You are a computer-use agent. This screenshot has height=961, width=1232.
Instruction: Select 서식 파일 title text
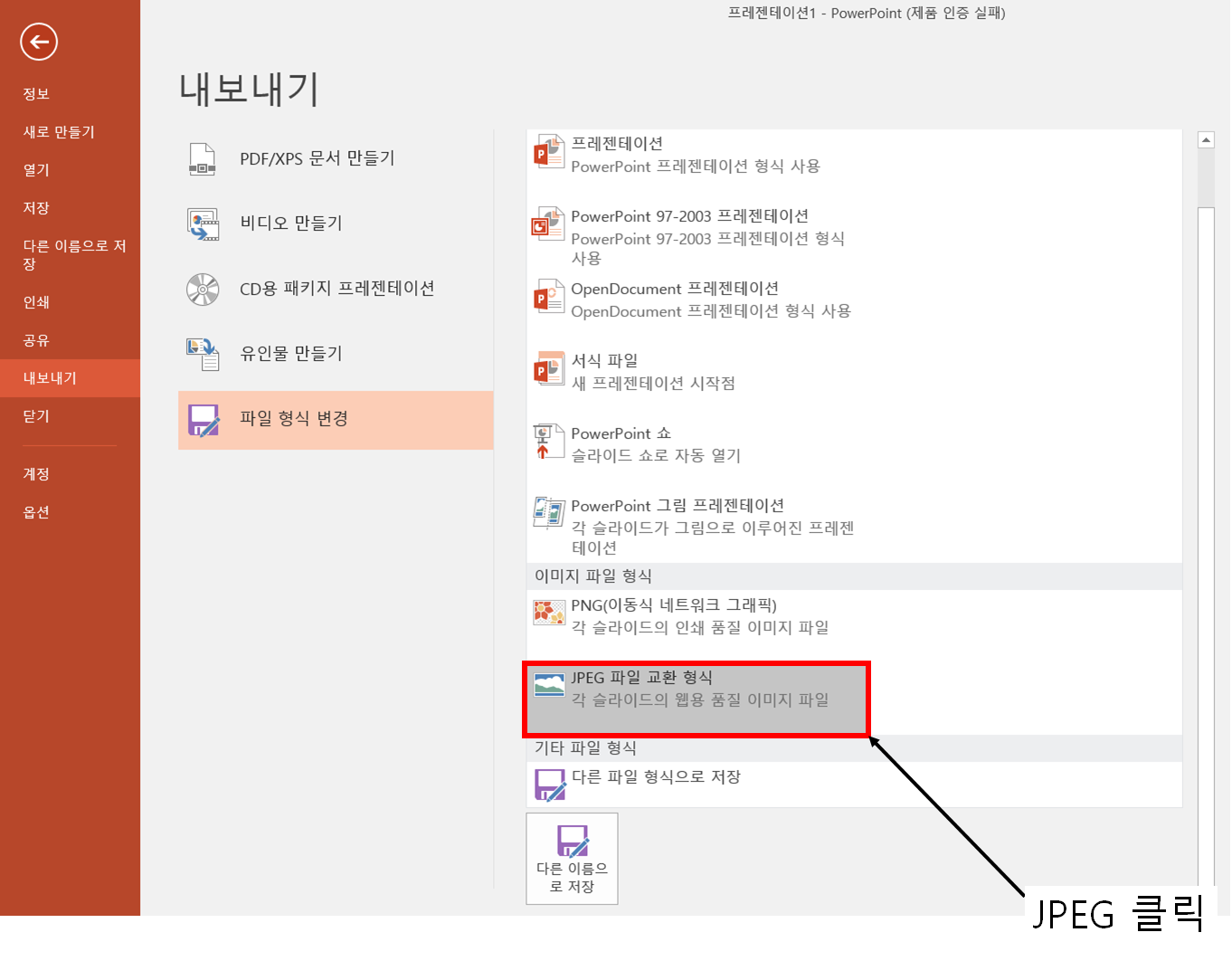pyautogui.click(x=604, y=361)
